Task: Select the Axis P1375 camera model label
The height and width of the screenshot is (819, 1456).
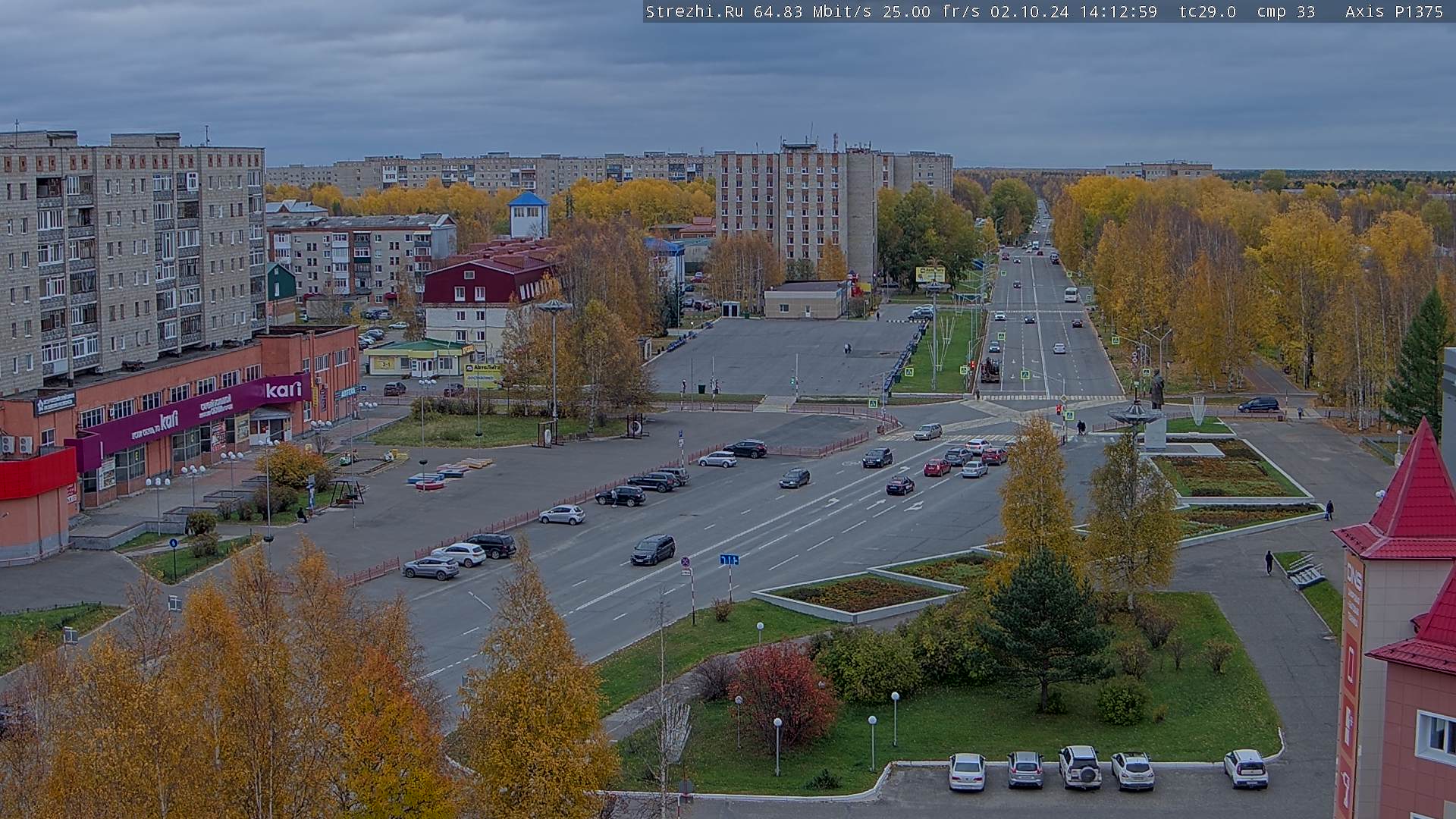Action: [1395, 11]
